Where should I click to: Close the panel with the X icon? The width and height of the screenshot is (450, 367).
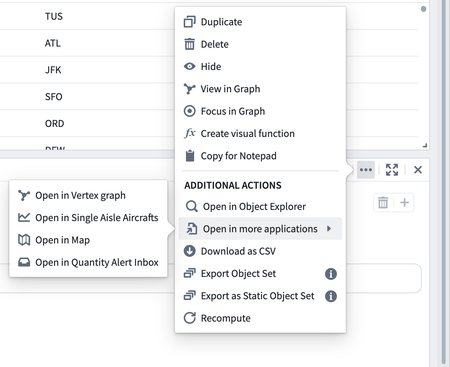point(418,170)
